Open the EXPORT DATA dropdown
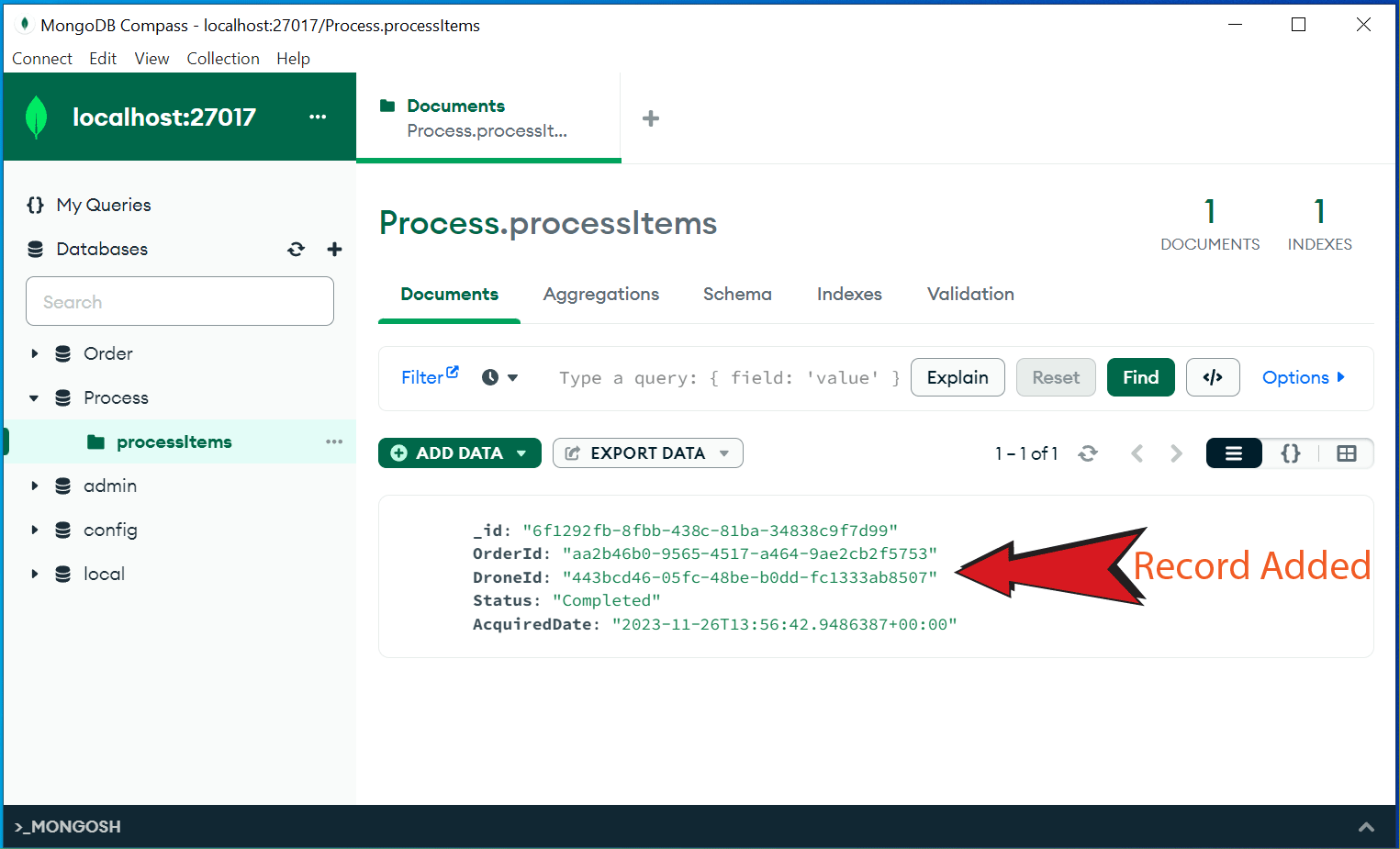Viewport: 1400px width, 849px height. (647, 452)
